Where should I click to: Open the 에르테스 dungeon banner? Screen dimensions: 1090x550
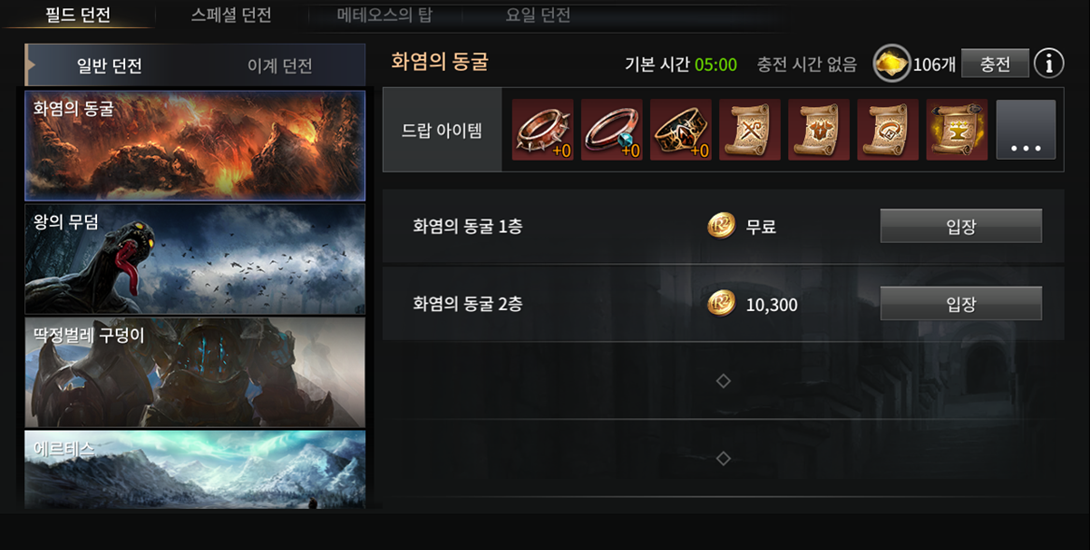[195, 469]
